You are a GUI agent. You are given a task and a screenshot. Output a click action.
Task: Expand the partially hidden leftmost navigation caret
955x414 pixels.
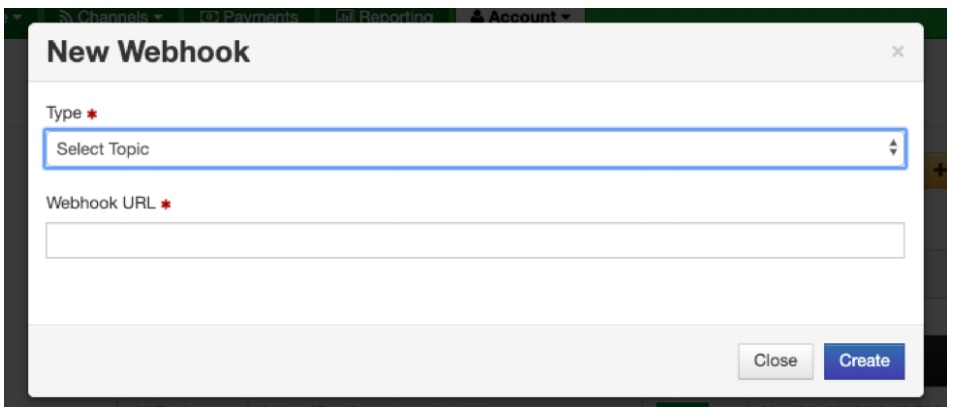click(16, 17)
